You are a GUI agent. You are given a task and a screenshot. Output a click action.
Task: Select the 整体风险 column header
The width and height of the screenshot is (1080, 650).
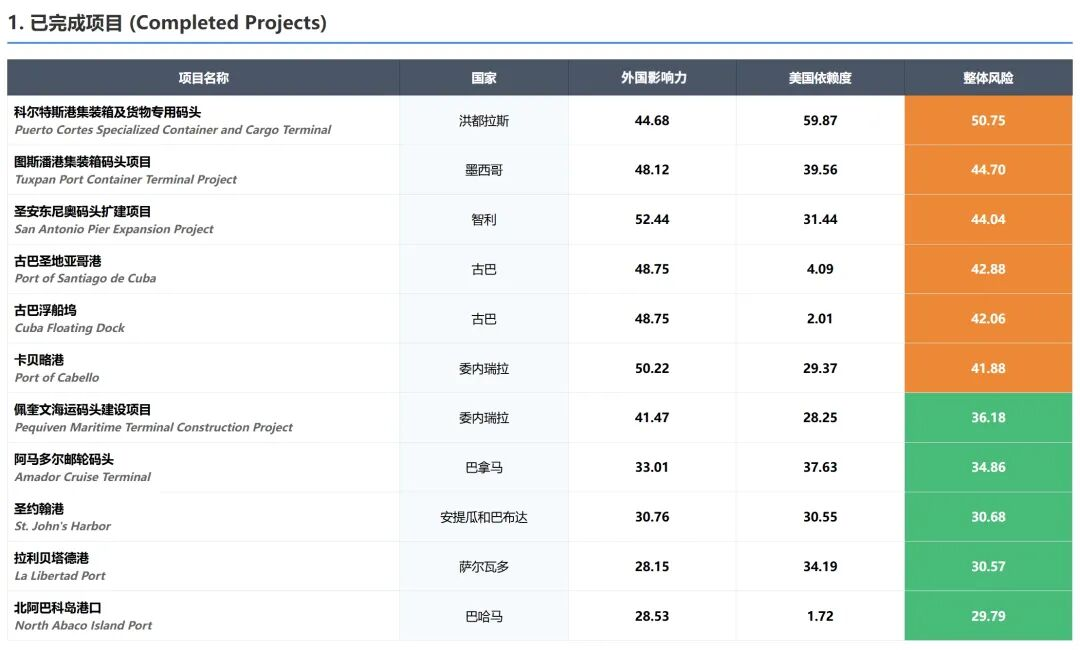pyautogui.click(x=988, y=78)
